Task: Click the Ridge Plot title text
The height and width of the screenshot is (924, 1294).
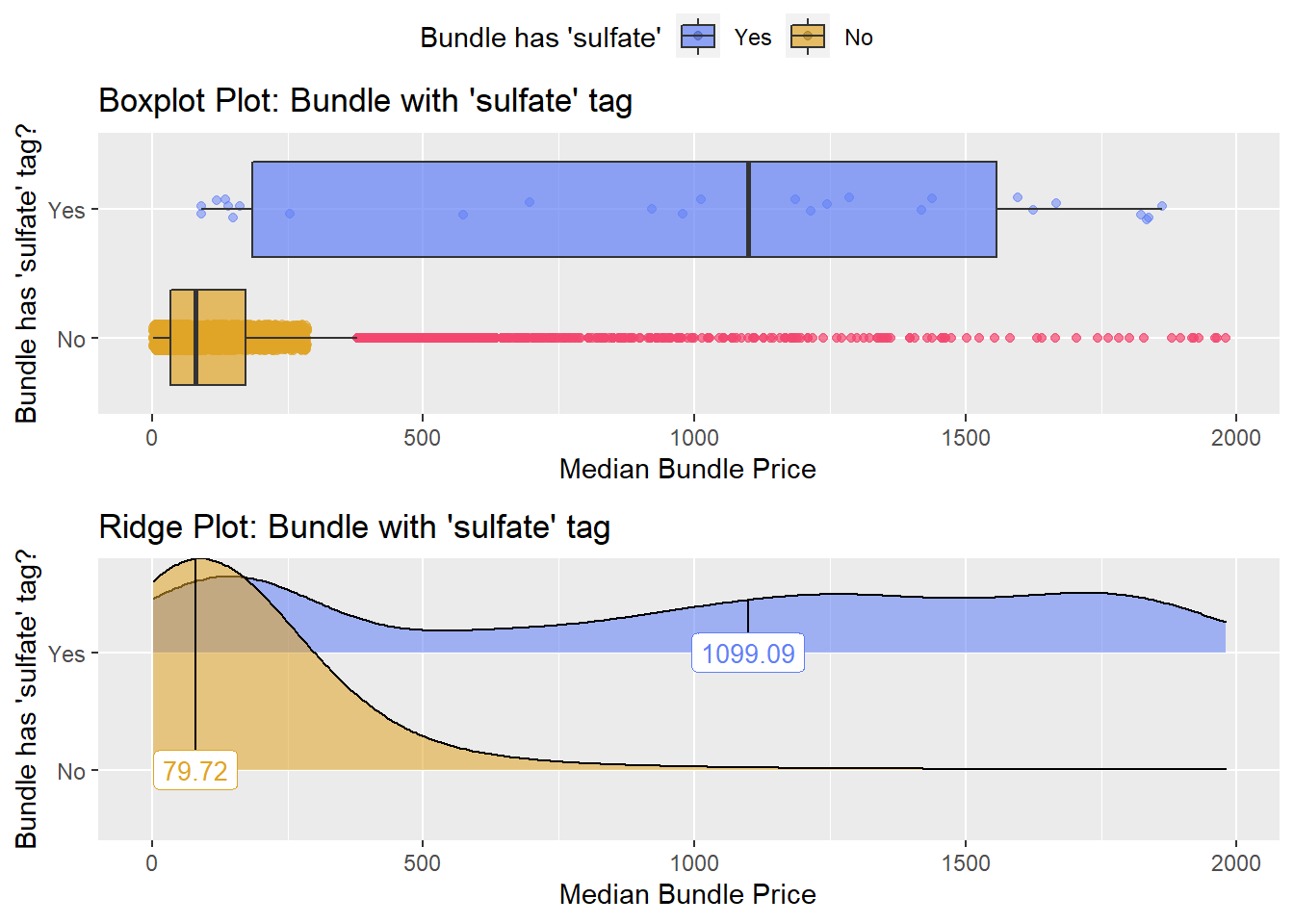Action: click(x=354, y=526)
